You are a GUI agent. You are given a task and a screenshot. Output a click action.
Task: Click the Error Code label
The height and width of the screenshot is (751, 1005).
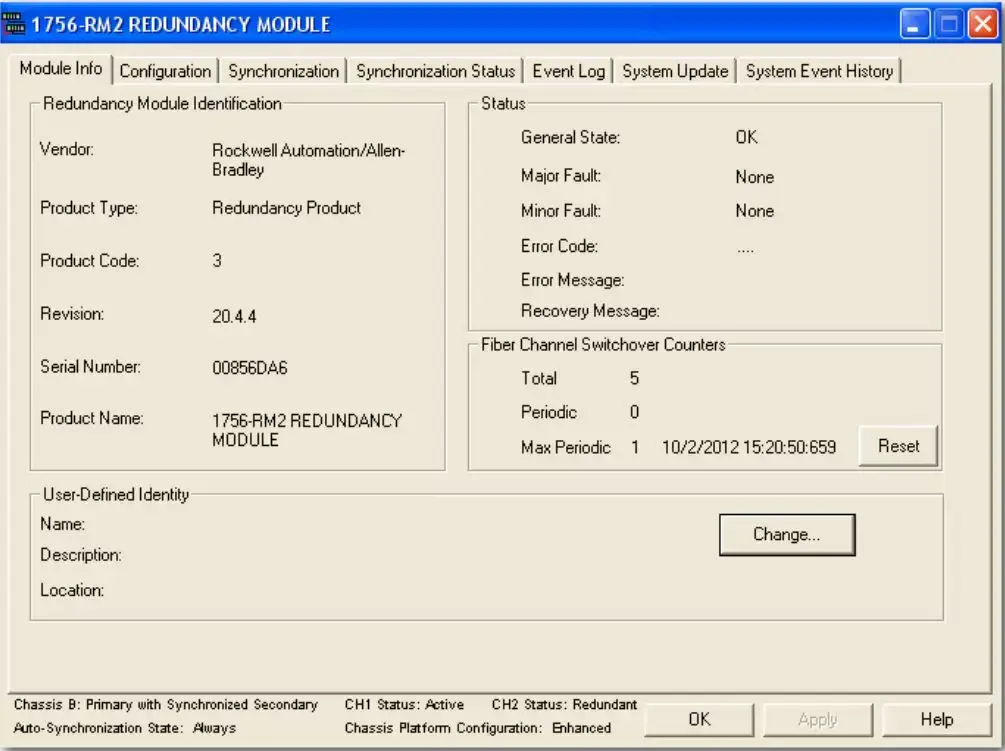559,246
